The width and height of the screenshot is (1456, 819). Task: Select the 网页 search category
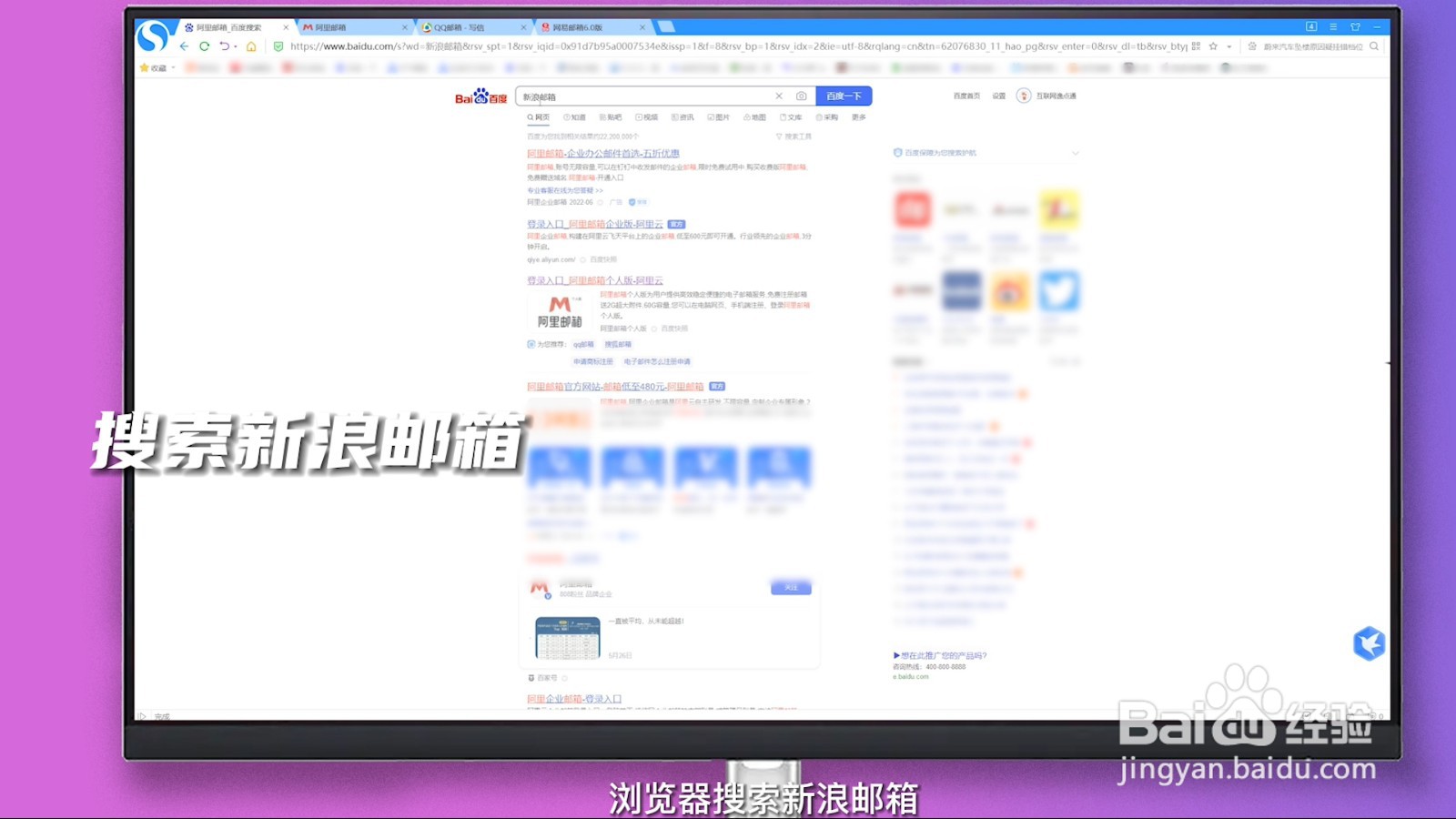(x=539, y=117)
